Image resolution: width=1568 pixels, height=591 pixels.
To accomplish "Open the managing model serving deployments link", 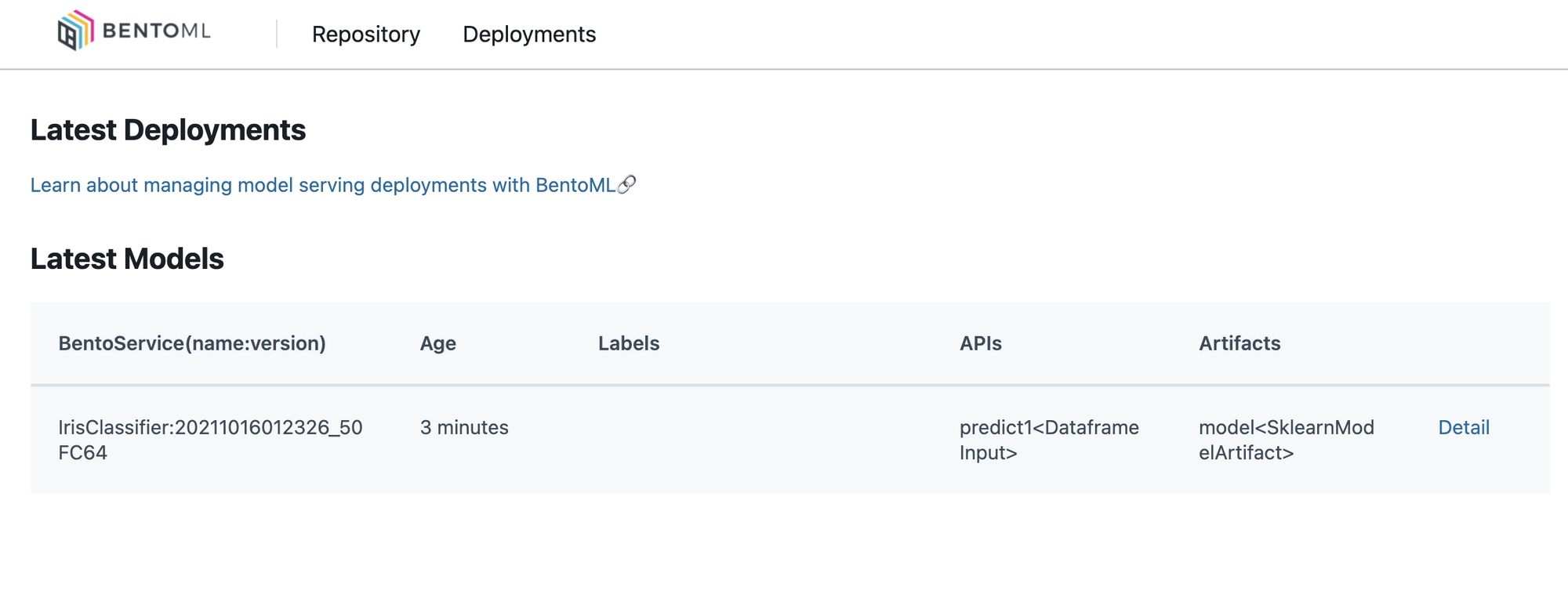I will click(322, 185).
